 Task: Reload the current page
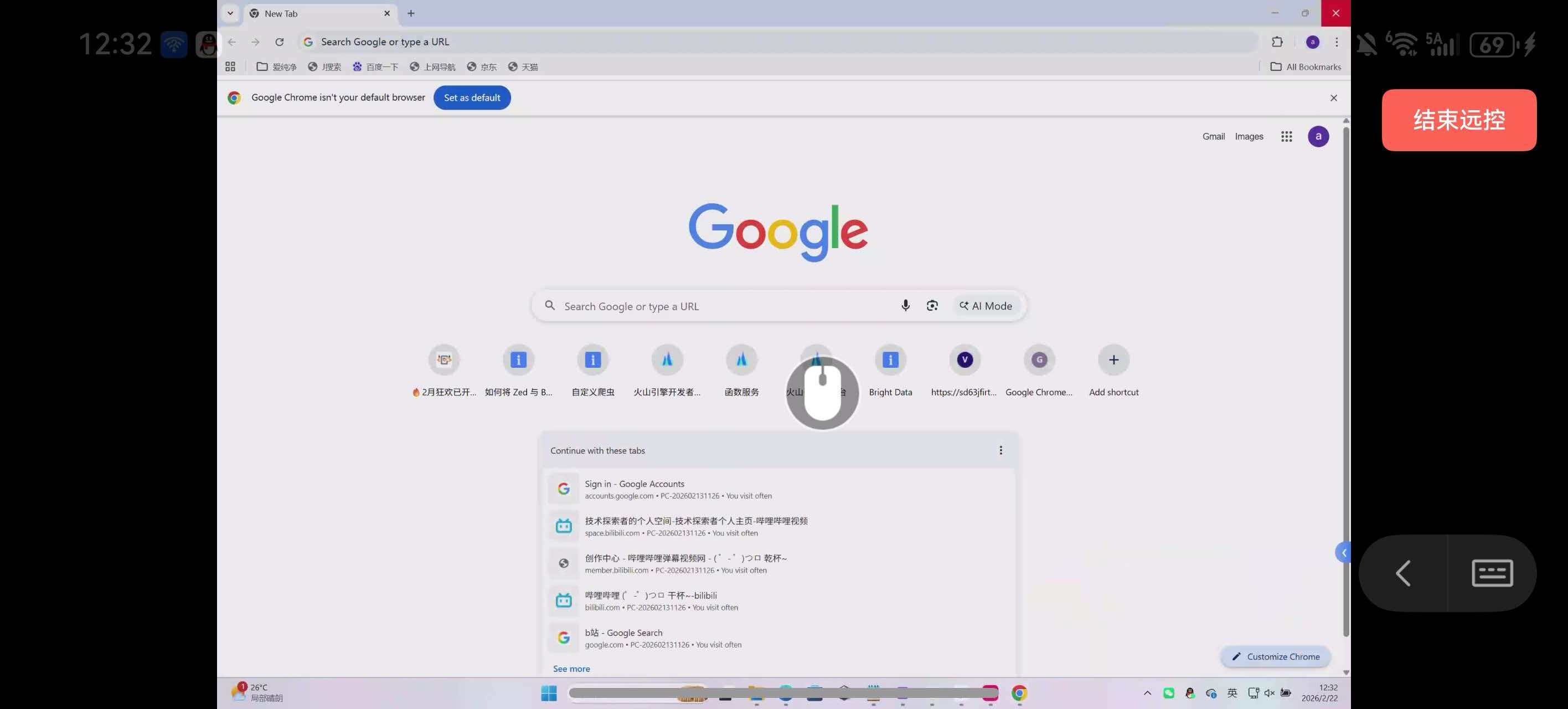click(x=280, y=42)
